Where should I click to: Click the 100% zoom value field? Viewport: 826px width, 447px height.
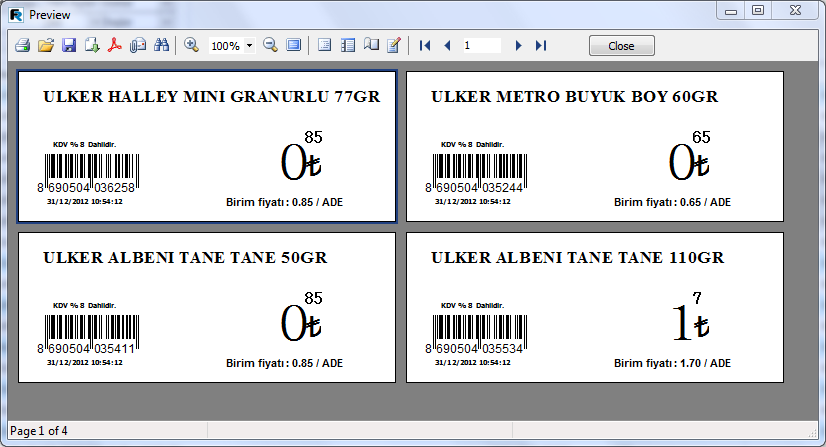click(227, 46)
